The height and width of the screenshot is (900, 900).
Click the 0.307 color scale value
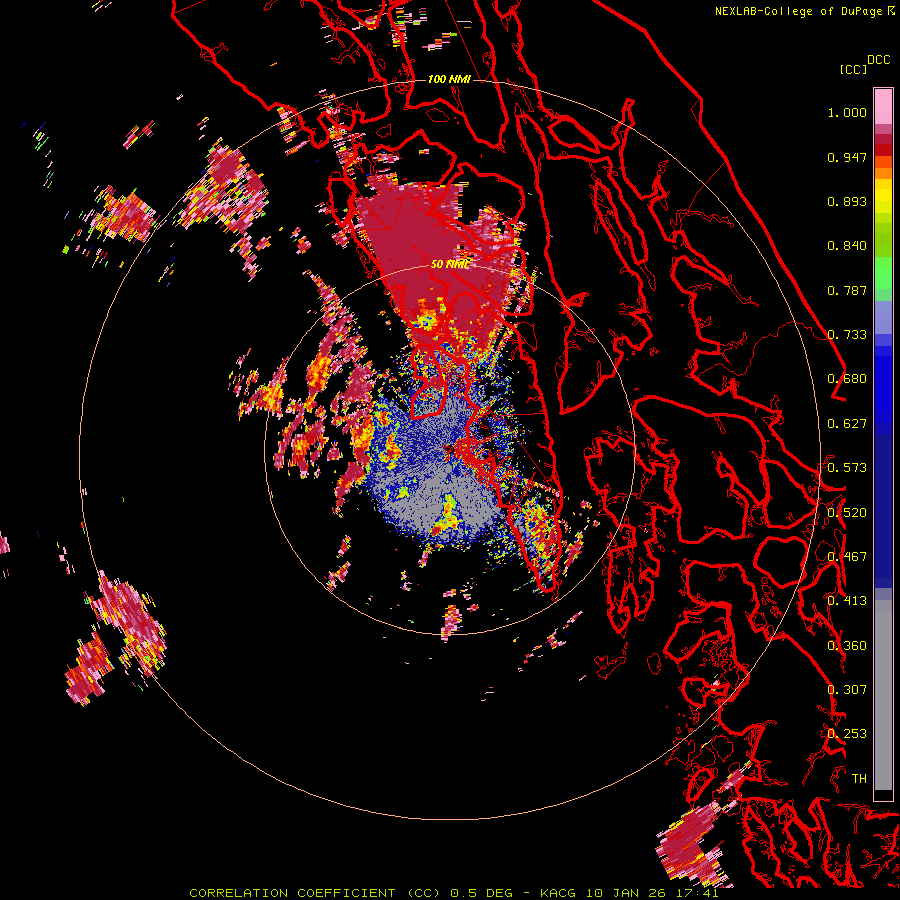(847, 690)
